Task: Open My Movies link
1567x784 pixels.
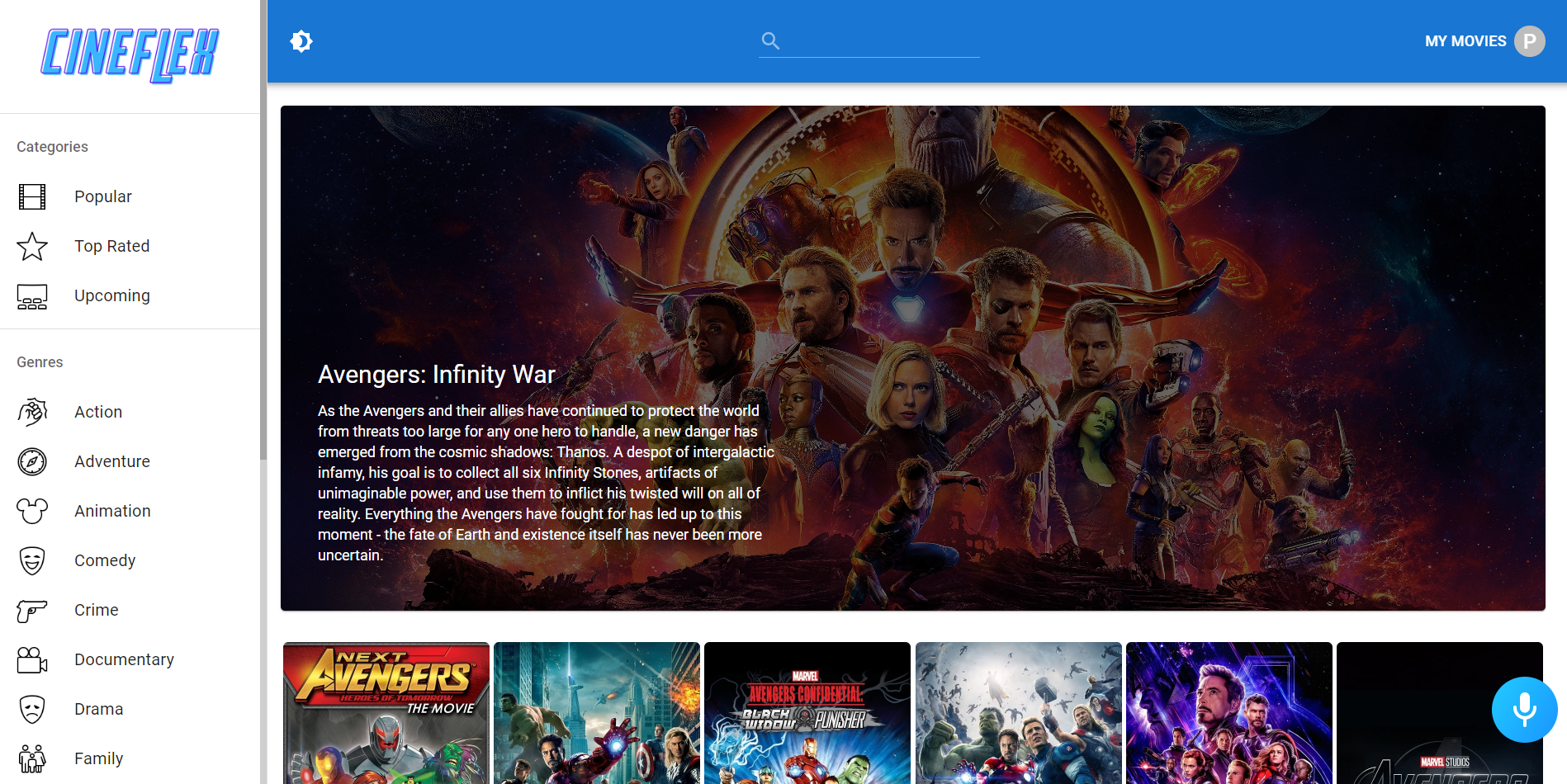Action: pos(1465,41)
